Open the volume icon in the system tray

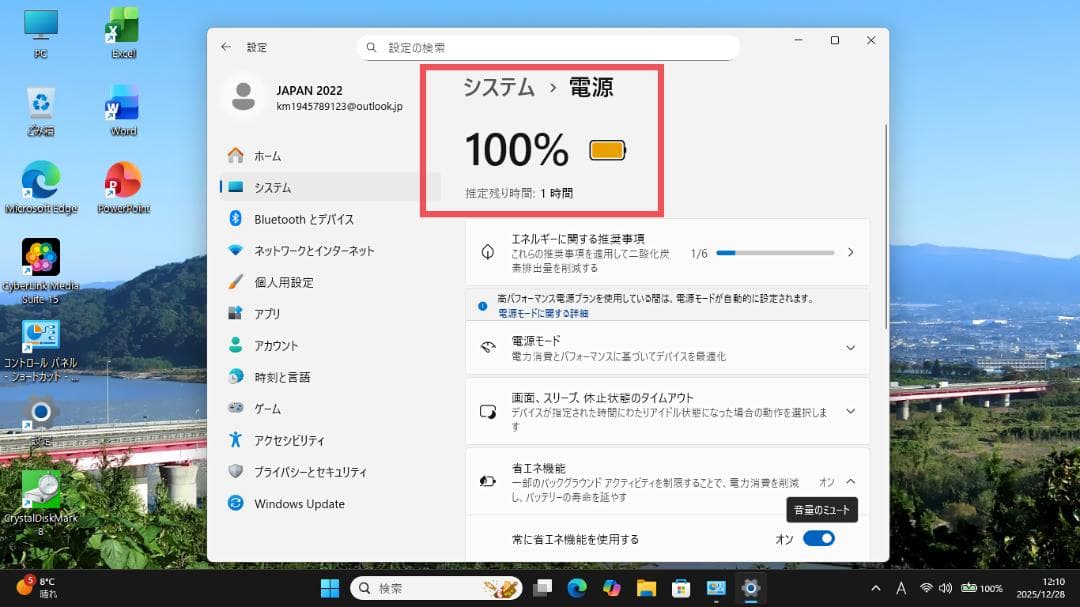click(945, 589)
